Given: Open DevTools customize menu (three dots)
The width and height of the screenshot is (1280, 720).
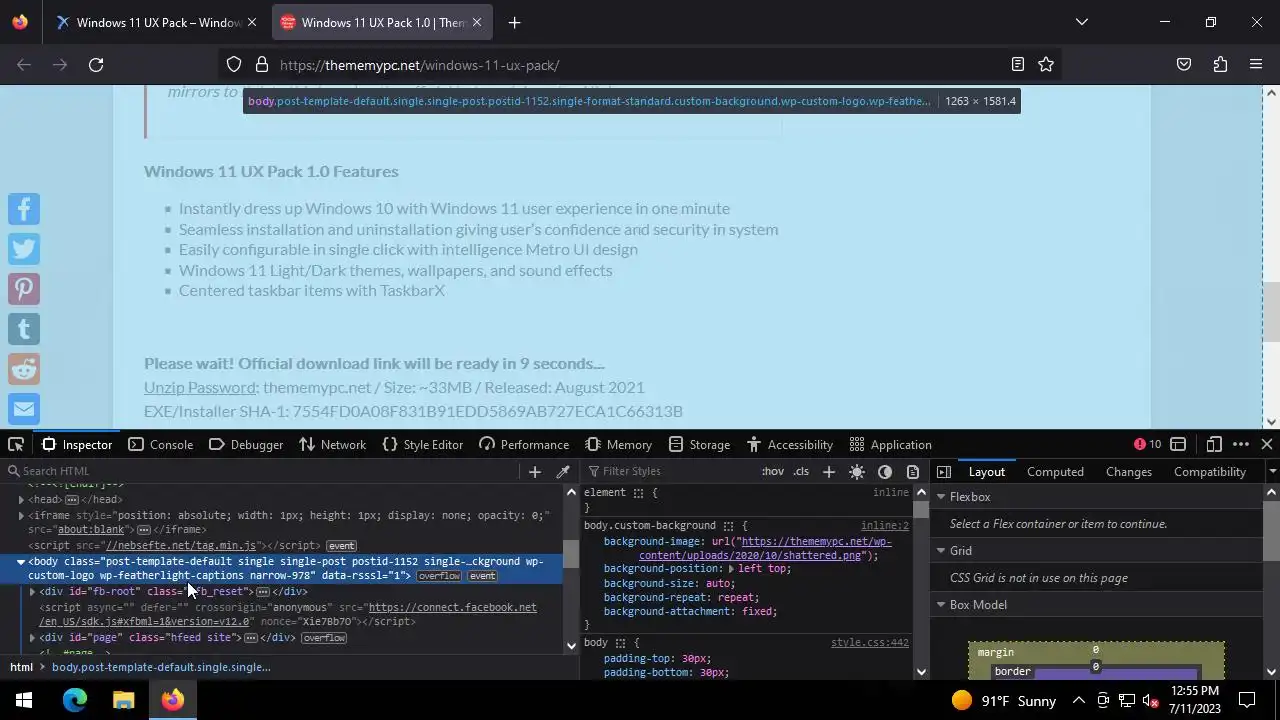Looking at the screenshot, I should coord(1241,444).
